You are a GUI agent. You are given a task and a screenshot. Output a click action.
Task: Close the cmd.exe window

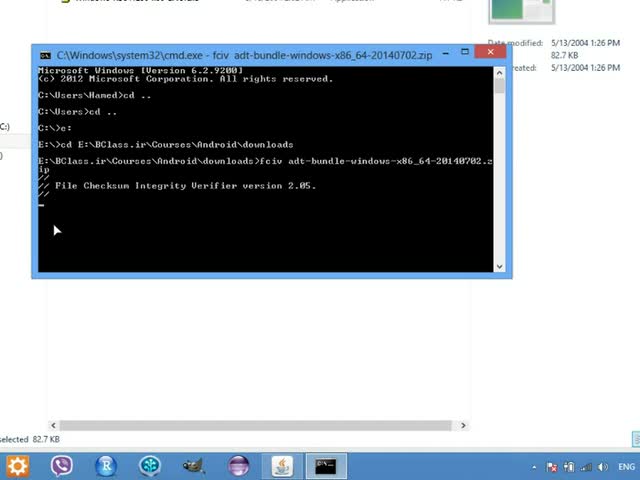point(490,52)
